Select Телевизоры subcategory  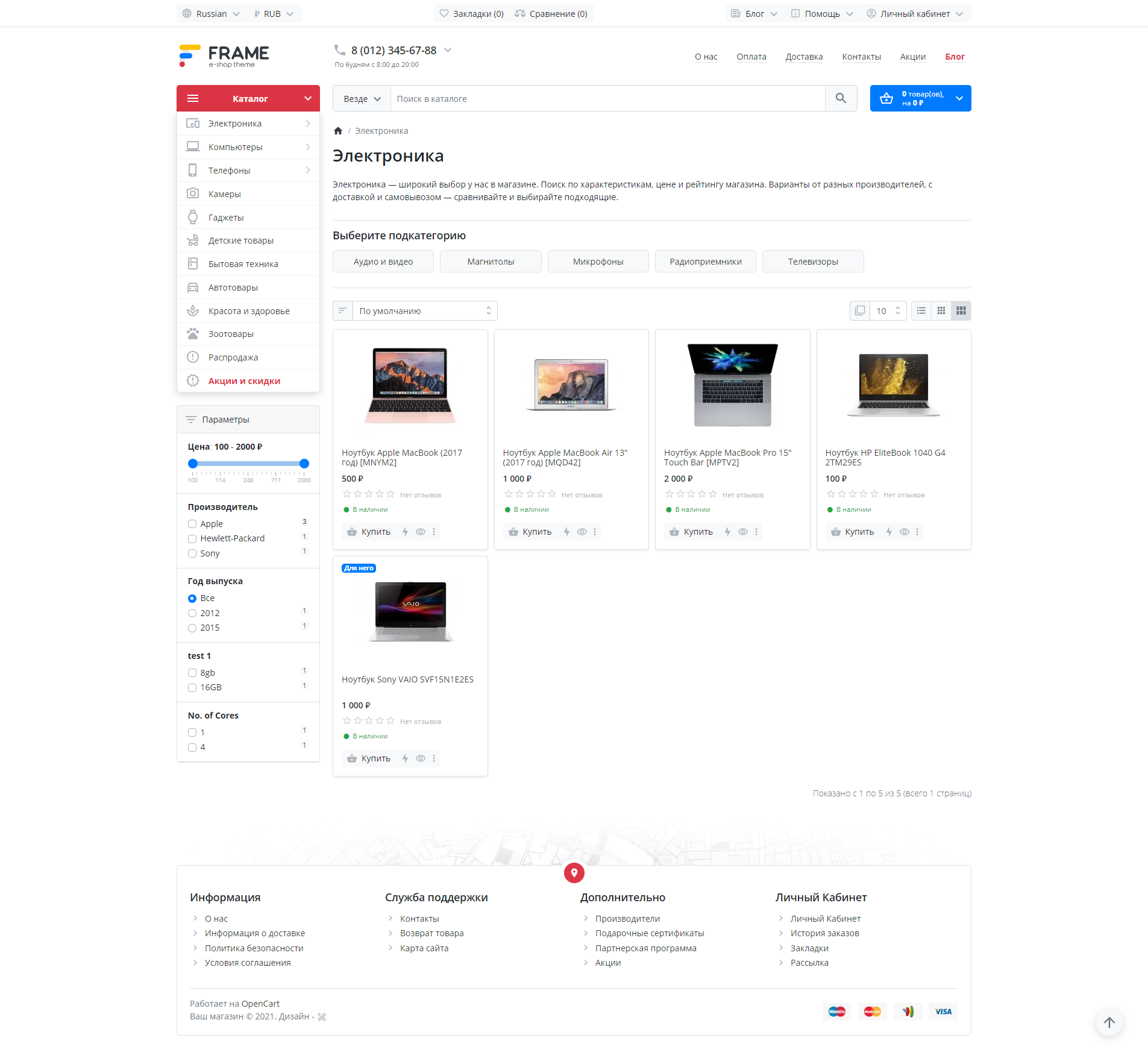[813, 262]
